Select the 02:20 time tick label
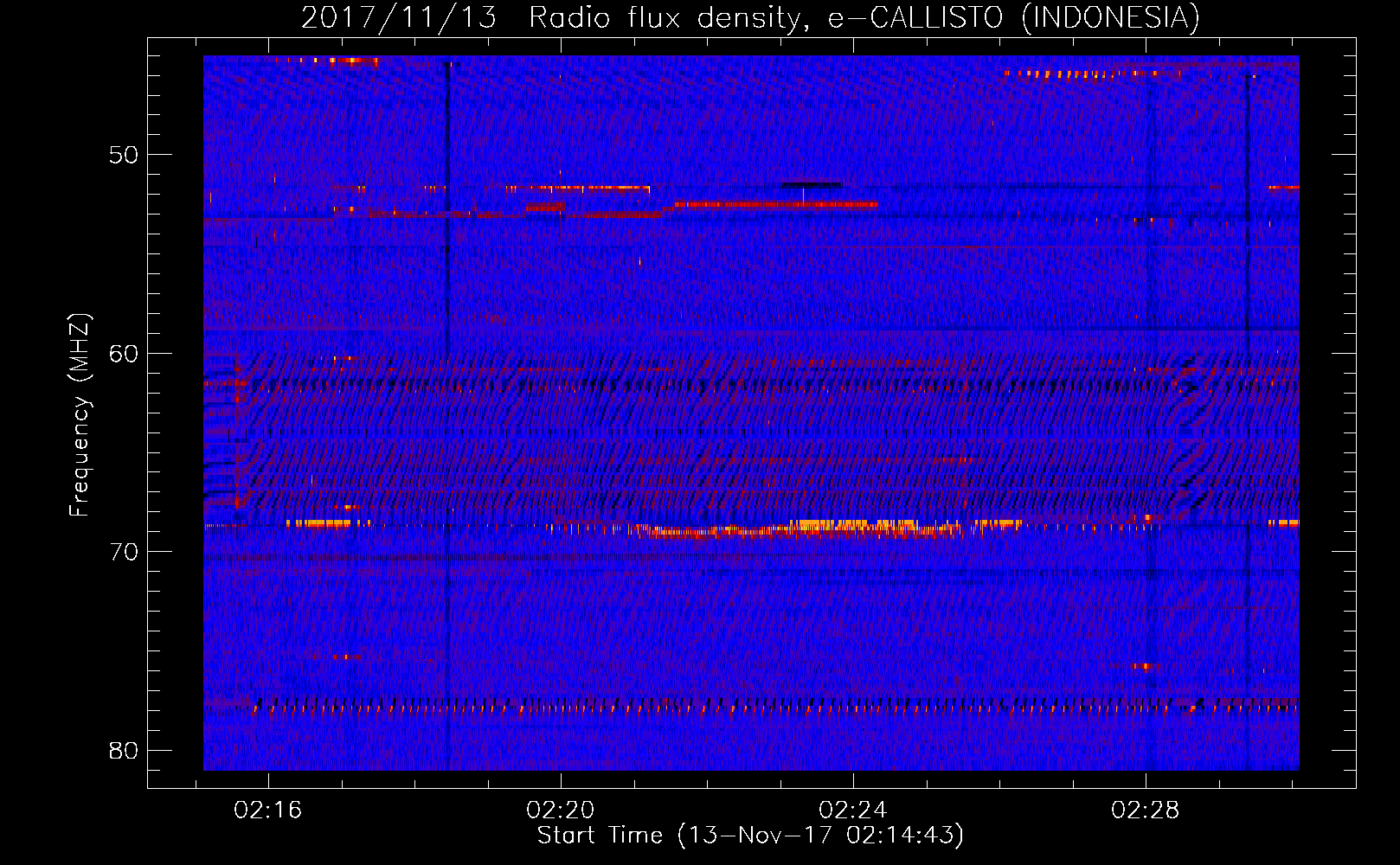 (561, 810)
